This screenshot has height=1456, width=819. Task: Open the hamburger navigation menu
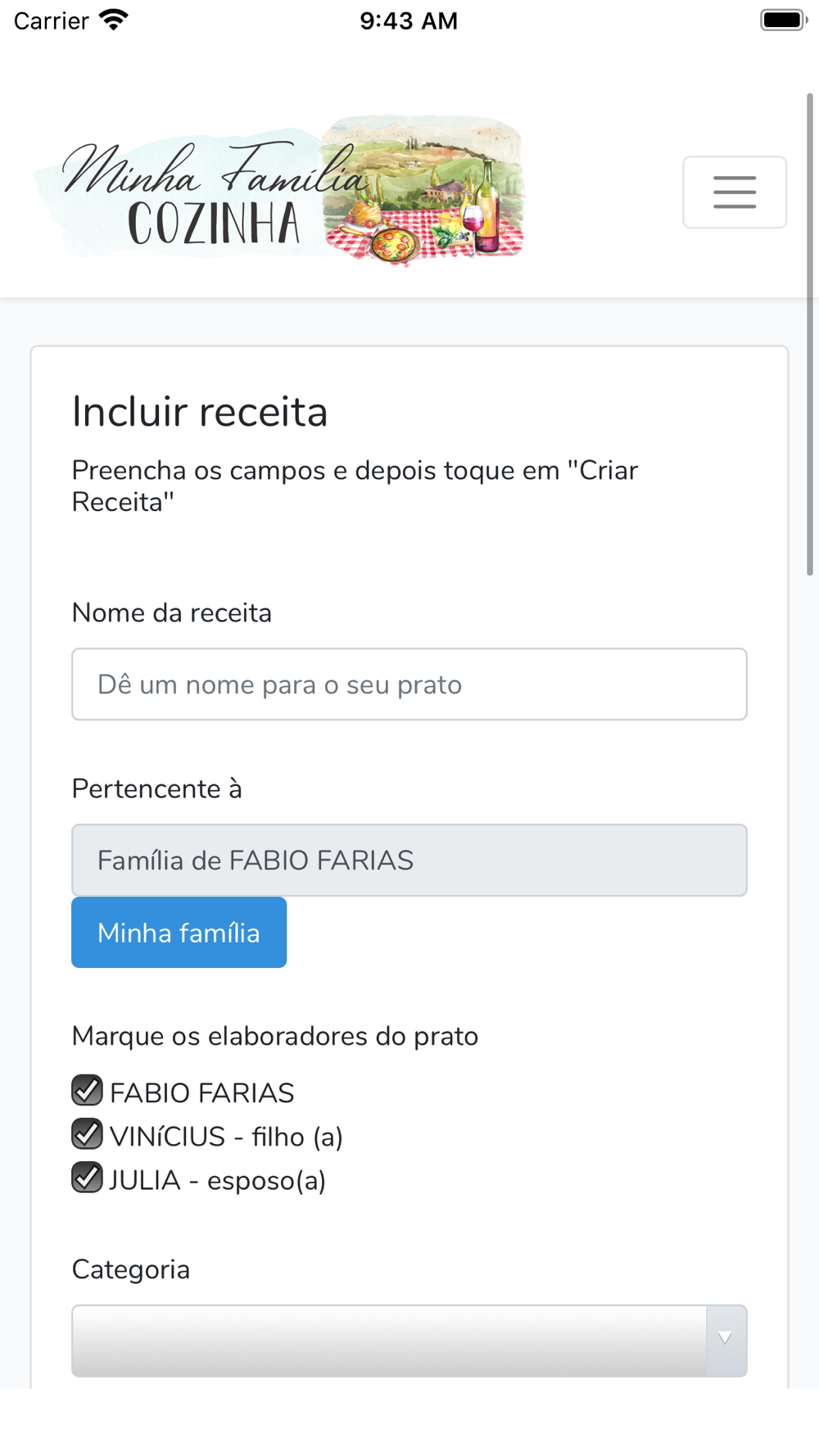735,192
